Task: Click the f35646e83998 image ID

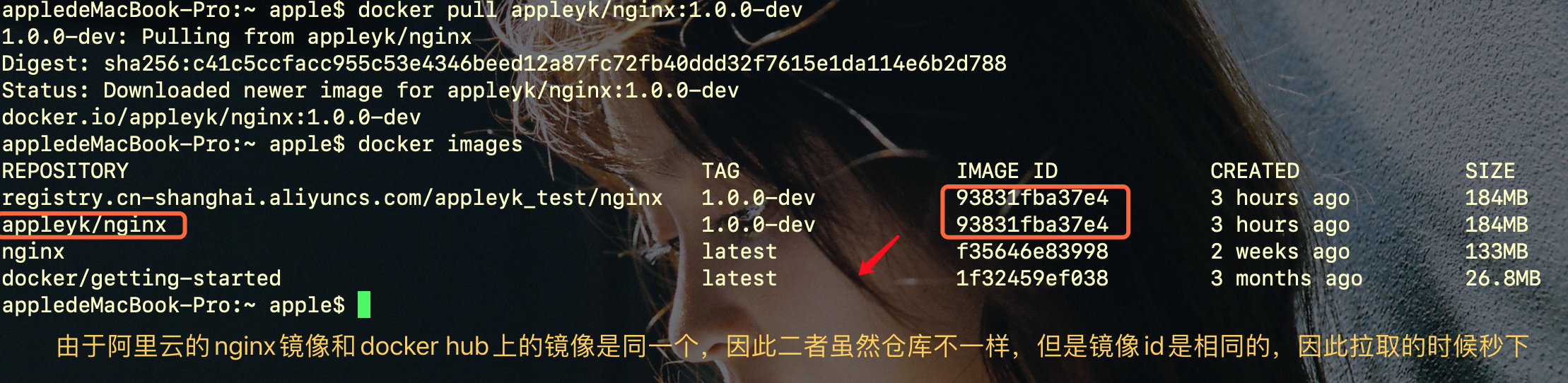Action: pyautogui.click(x=1032, y=252)
